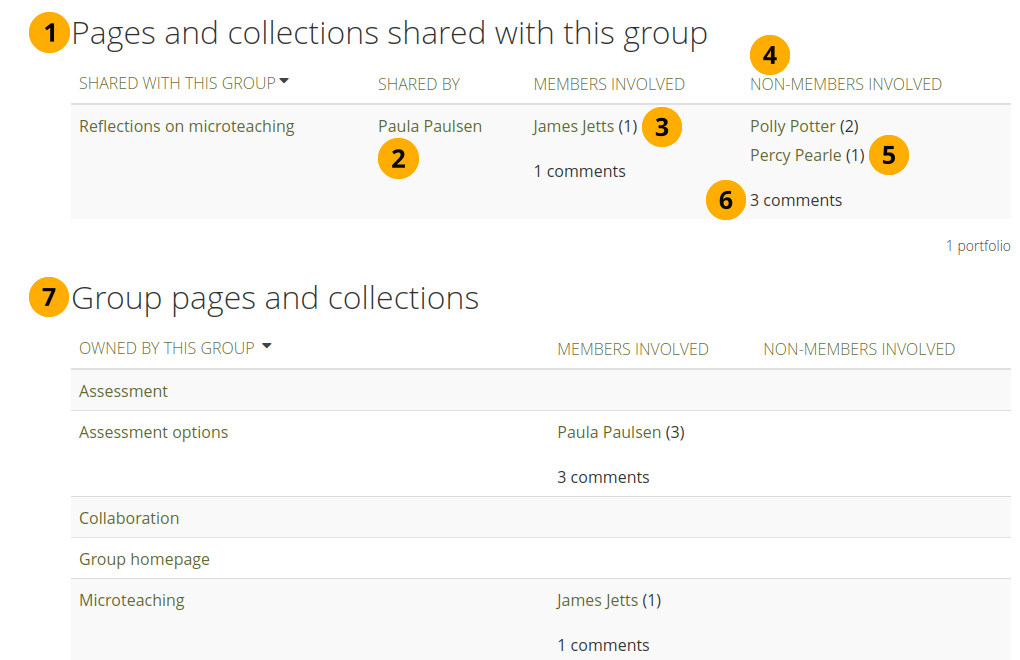Expand the 'Shared with this group' sort dropdown
This screenshot has width=1020, height=660.
point(284,82)
